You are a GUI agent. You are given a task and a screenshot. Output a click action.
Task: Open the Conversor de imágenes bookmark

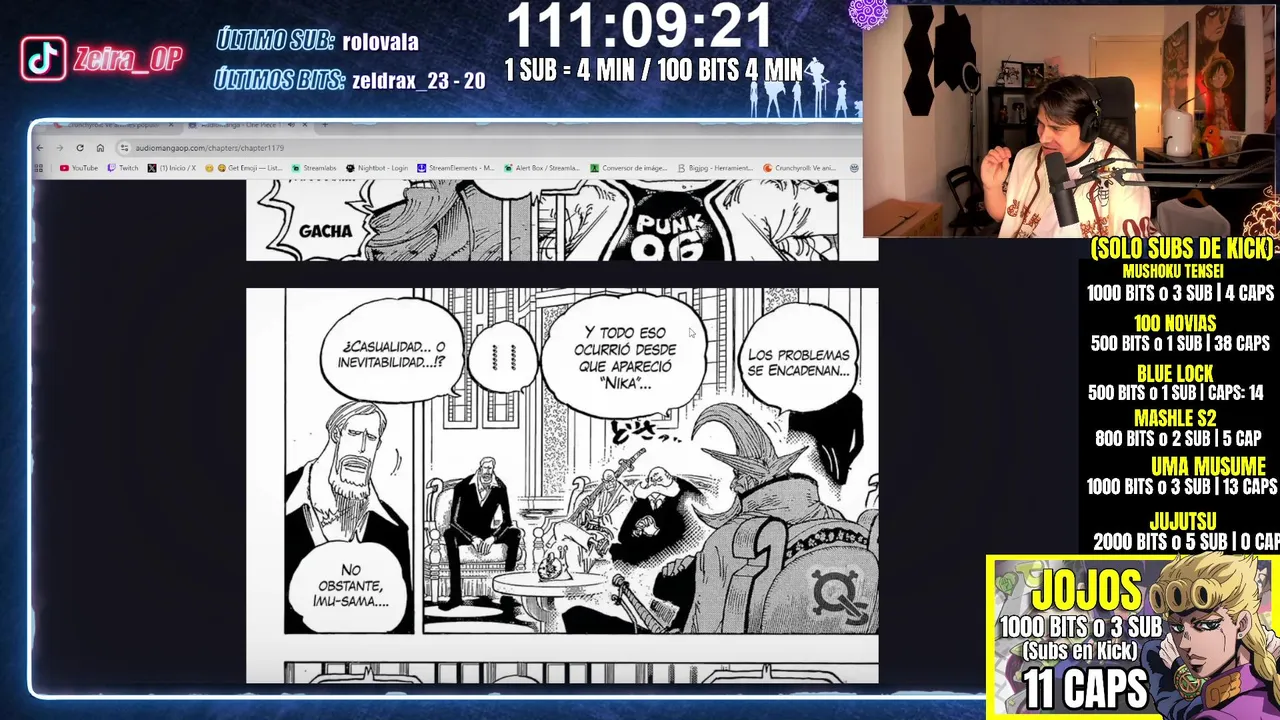pos(628,168)
